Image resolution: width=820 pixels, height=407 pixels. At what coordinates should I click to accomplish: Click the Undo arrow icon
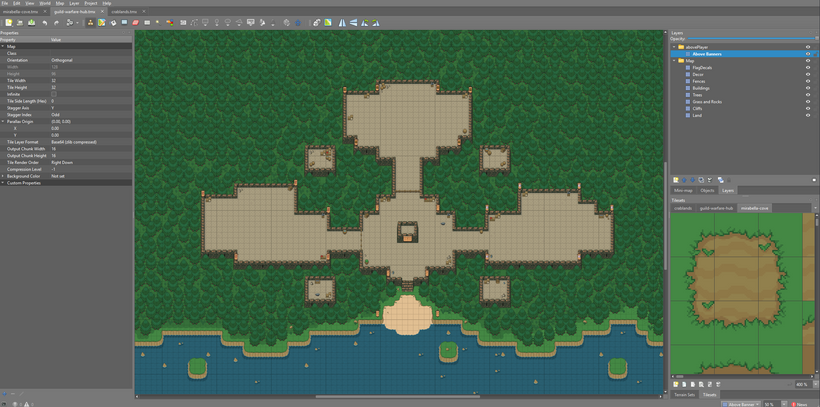pos(45,22)
